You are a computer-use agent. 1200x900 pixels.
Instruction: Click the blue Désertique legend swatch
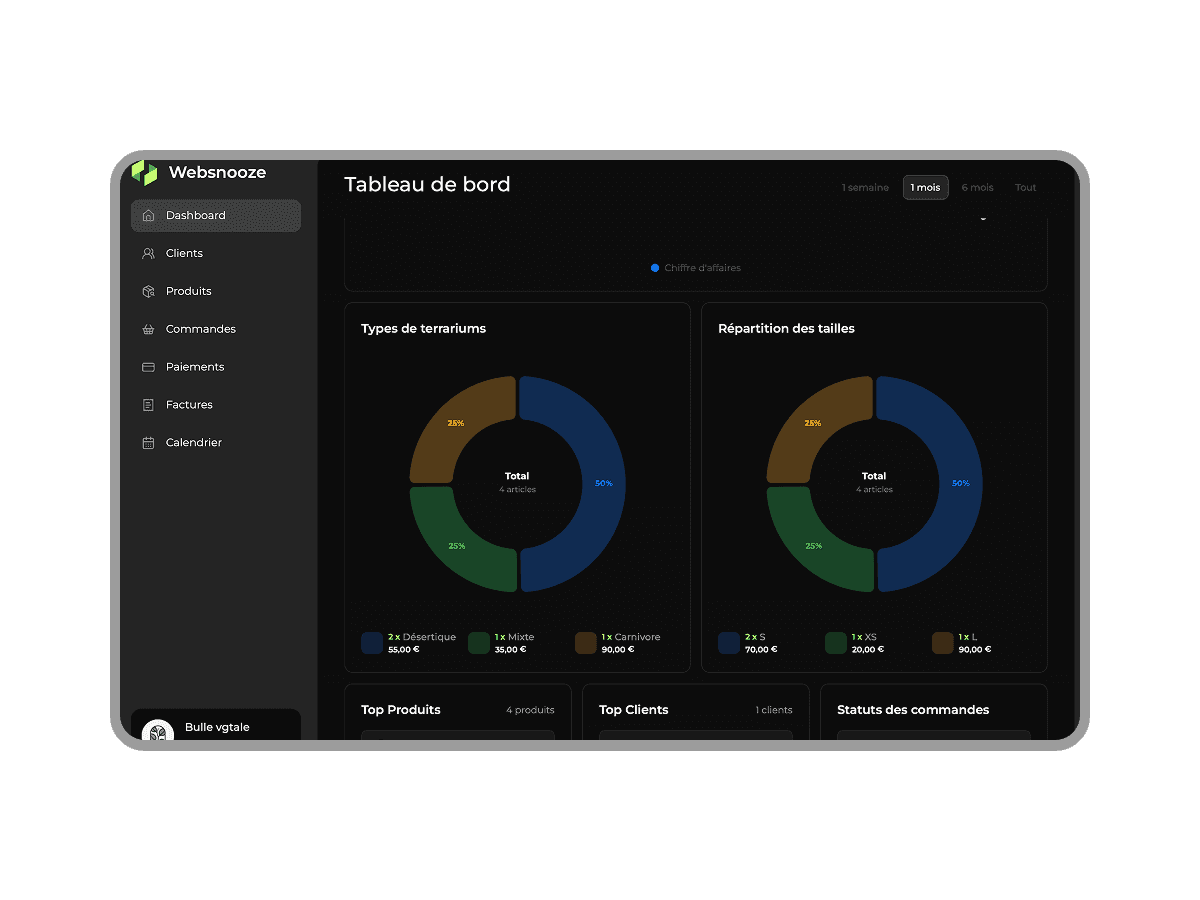[372, 643]
